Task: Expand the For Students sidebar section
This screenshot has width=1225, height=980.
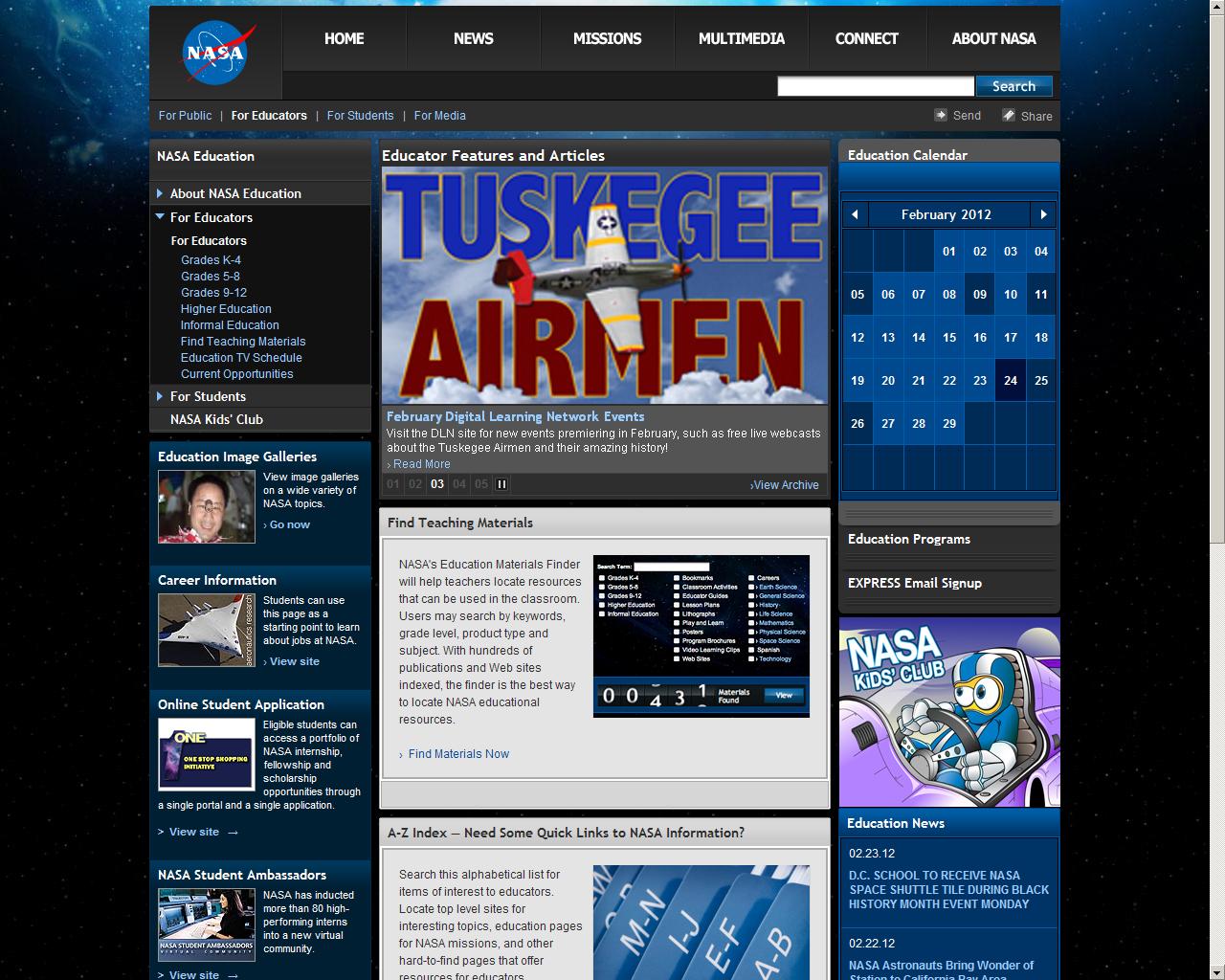Action: [x=160, y=396]
